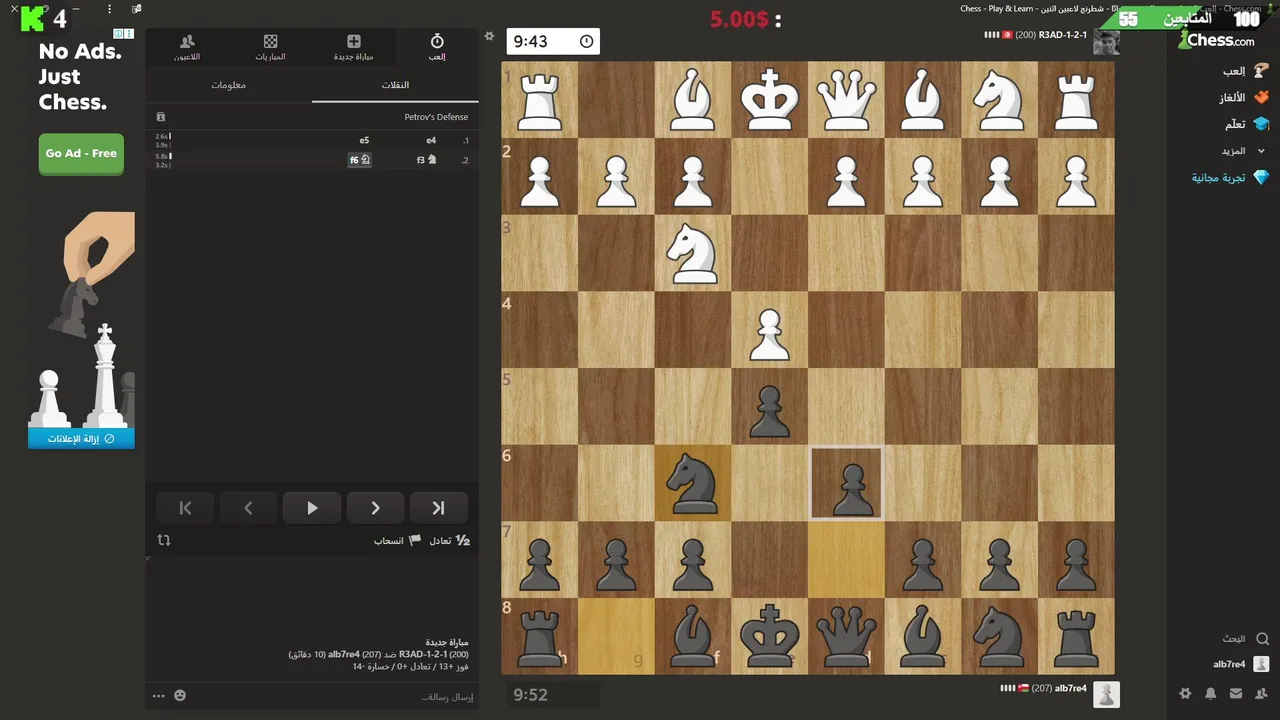Go to the next move
The height and width of the screenshot is (720, 1280).
[375, 508]
